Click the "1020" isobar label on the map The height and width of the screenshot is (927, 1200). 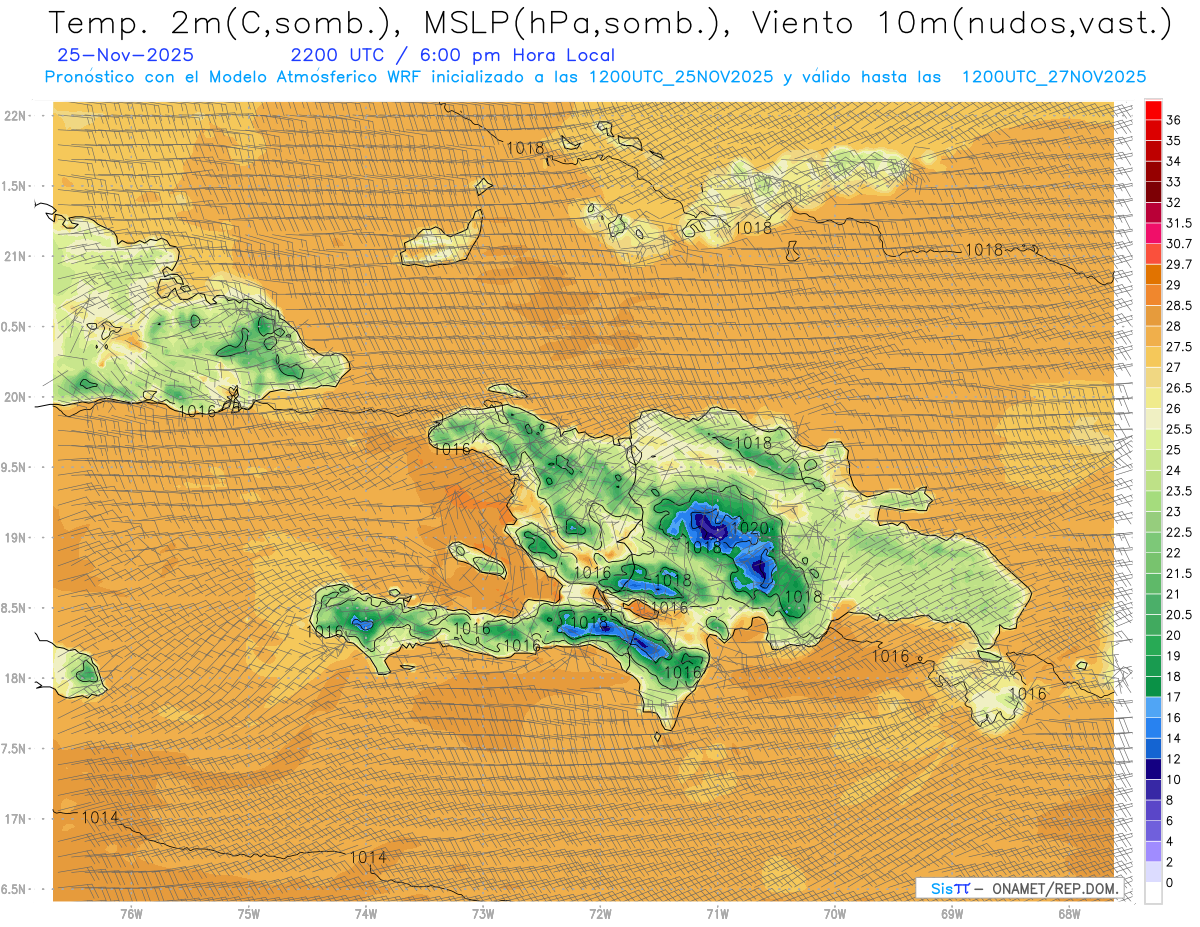click(750, 528)
